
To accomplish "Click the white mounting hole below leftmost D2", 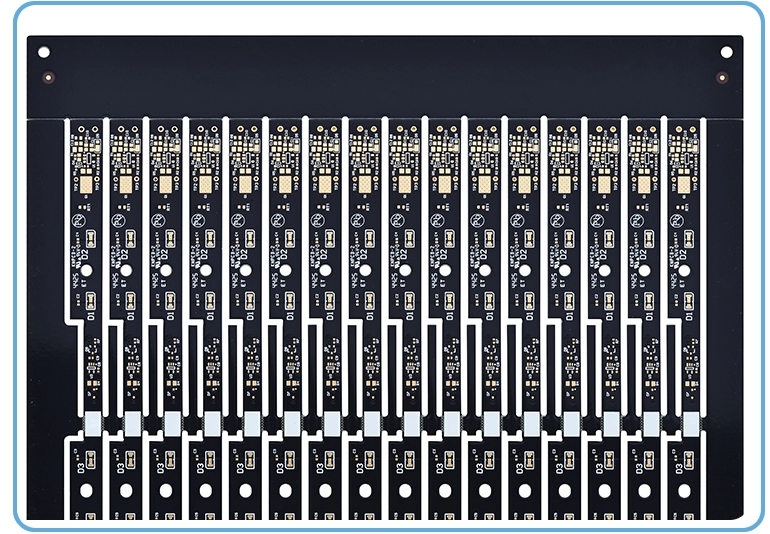I will tap(86, 270).
